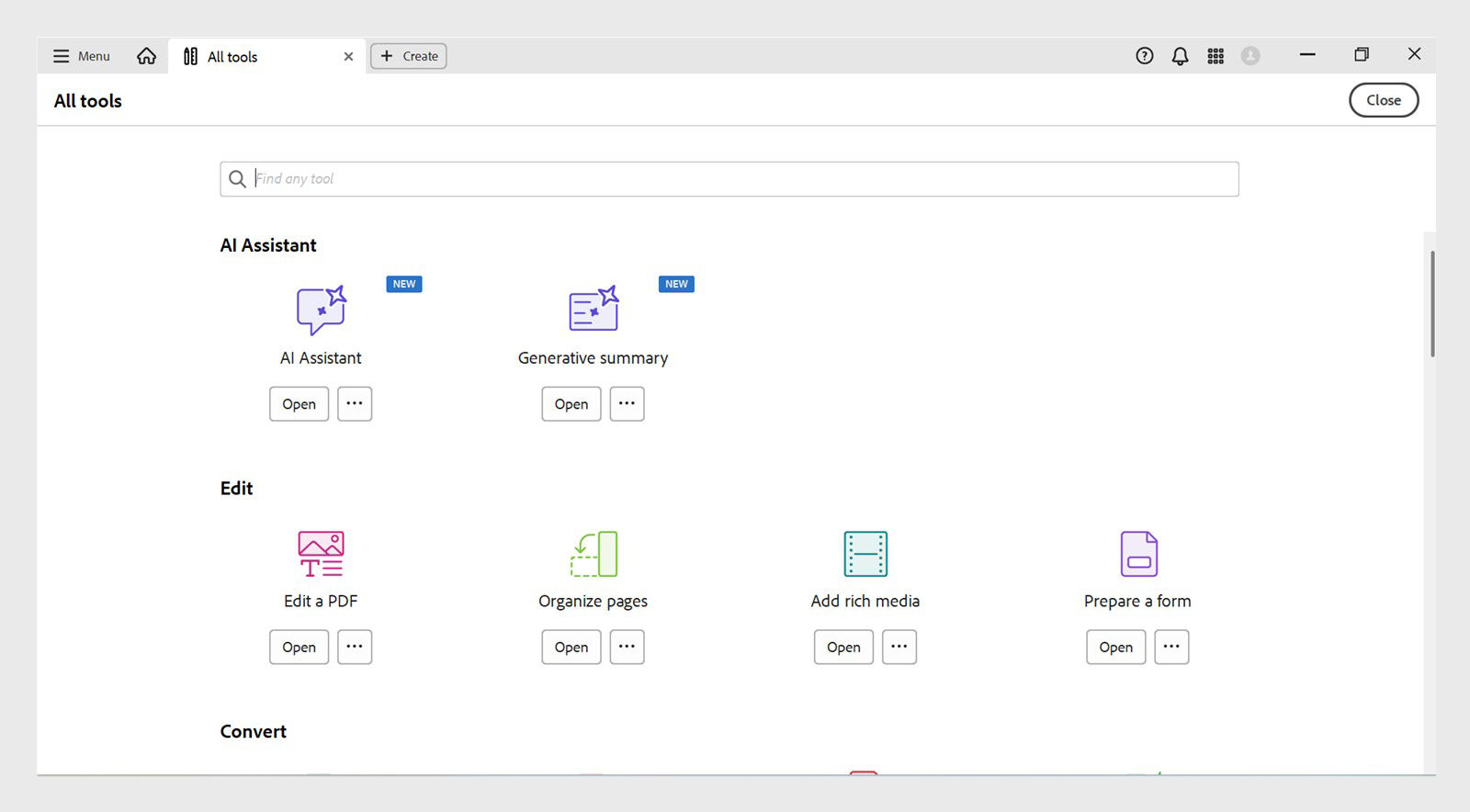Open Organize pages tool
1470x812 pixels.
[571, 648]
